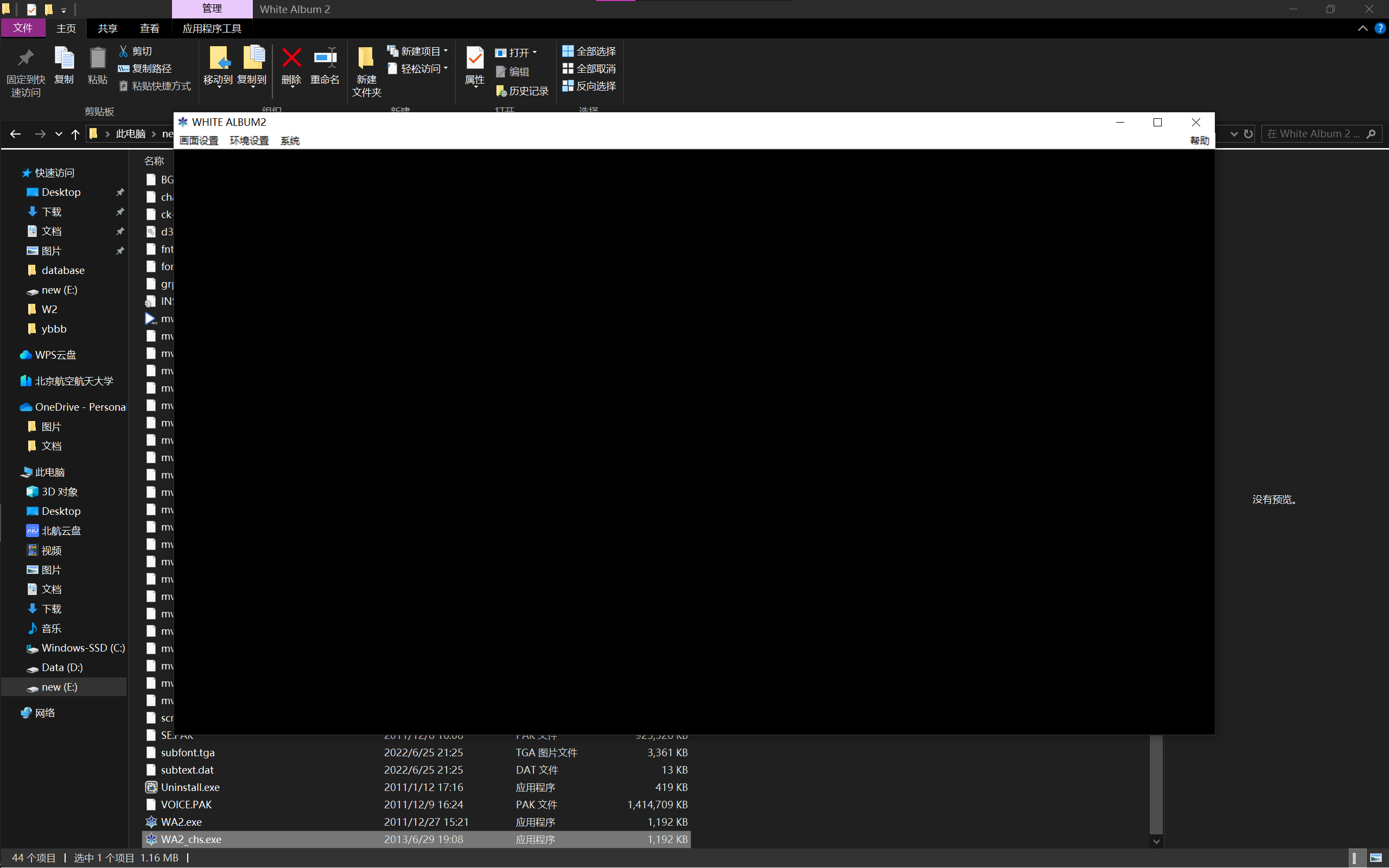
Task: Click Invert selection (反向选择)
Action: tap(589, 86)
